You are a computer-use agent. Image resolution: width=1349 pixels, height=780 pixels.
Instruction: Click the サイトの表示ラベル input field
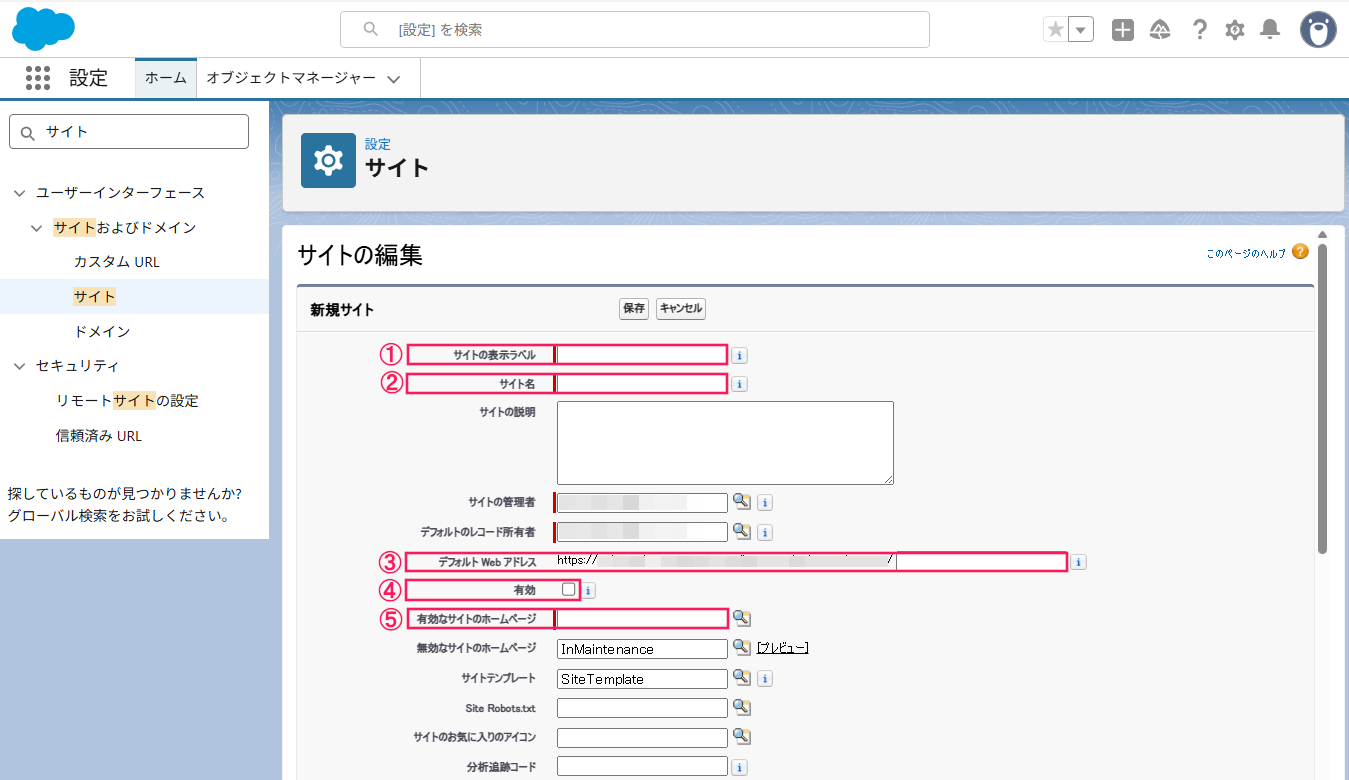[642, 354]
